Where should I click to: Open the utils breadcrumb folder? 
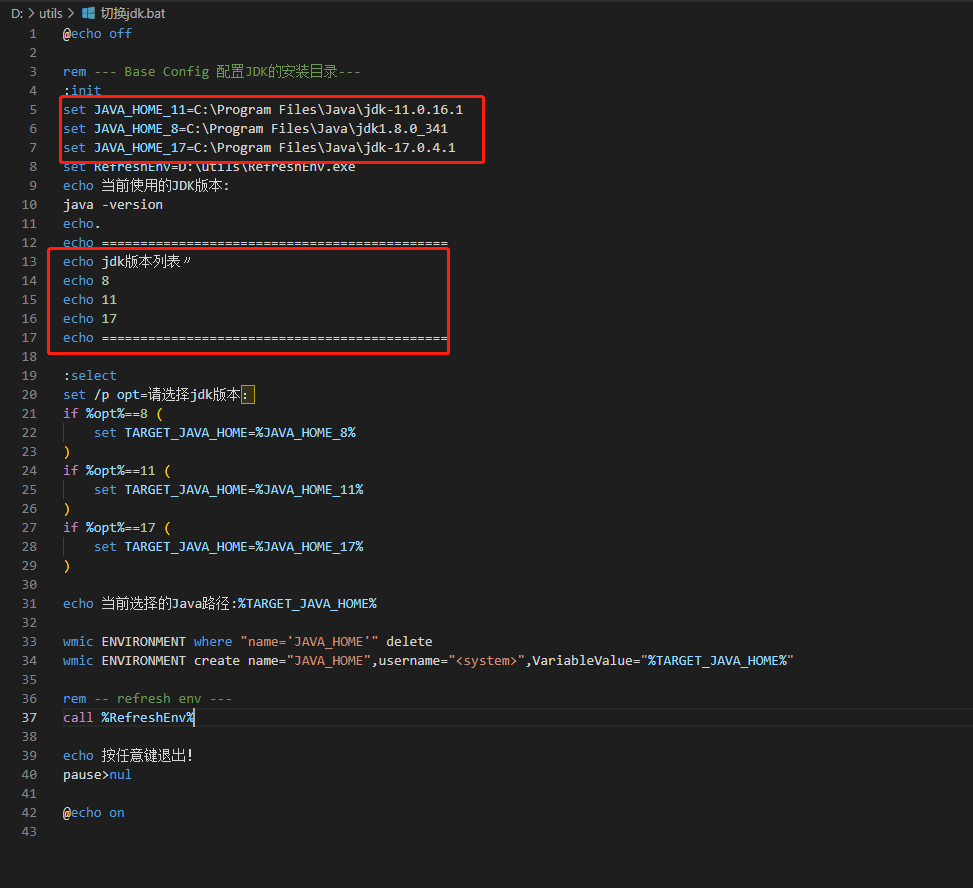(x=51, y=13)
